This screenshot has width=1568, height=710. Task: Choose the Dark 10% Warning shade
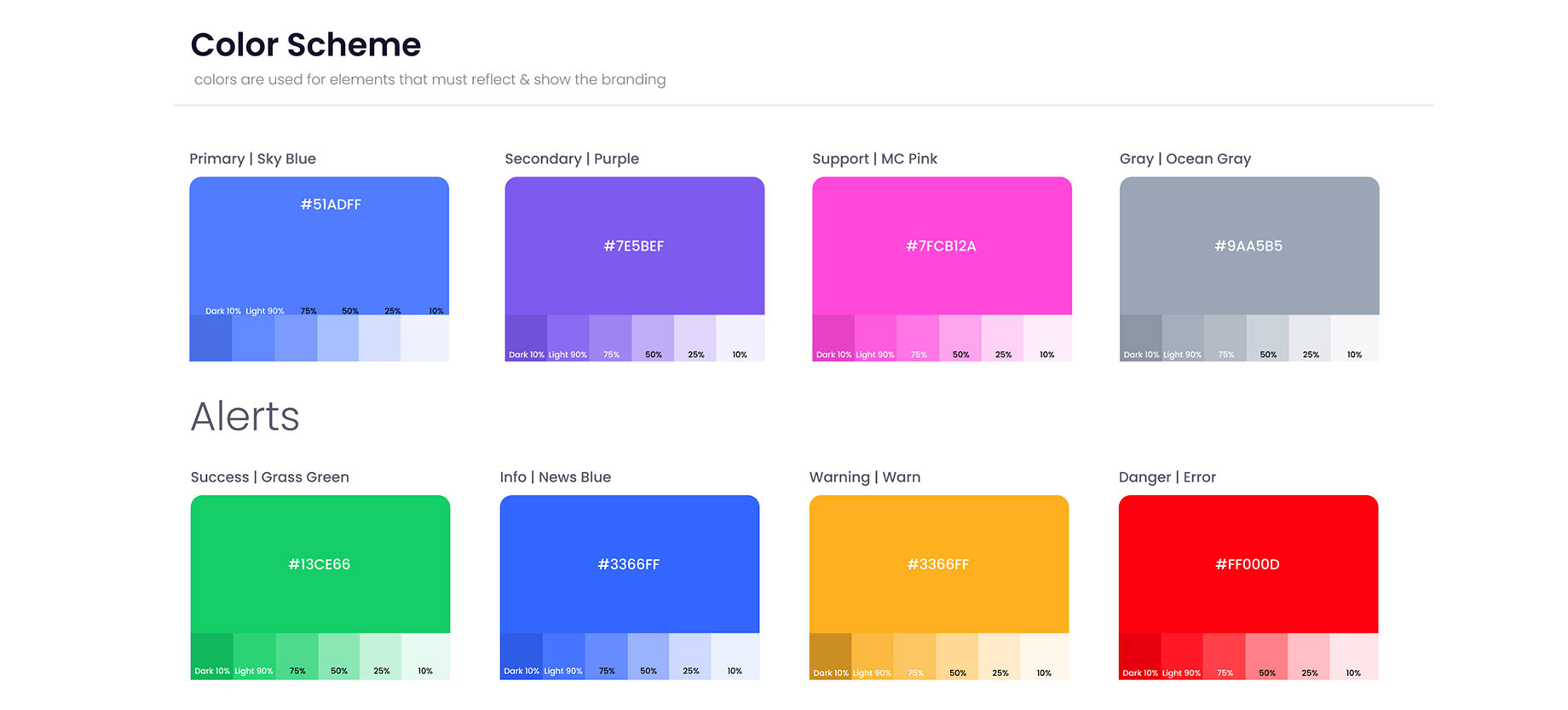[x=830, y=656]
